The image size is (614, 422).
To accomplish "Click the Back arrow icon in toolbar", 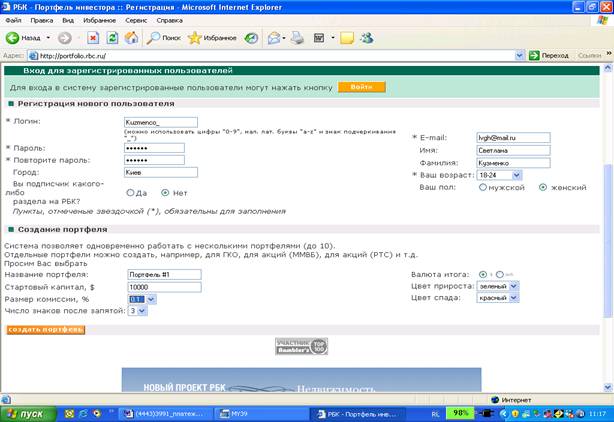I will (13, 38).
